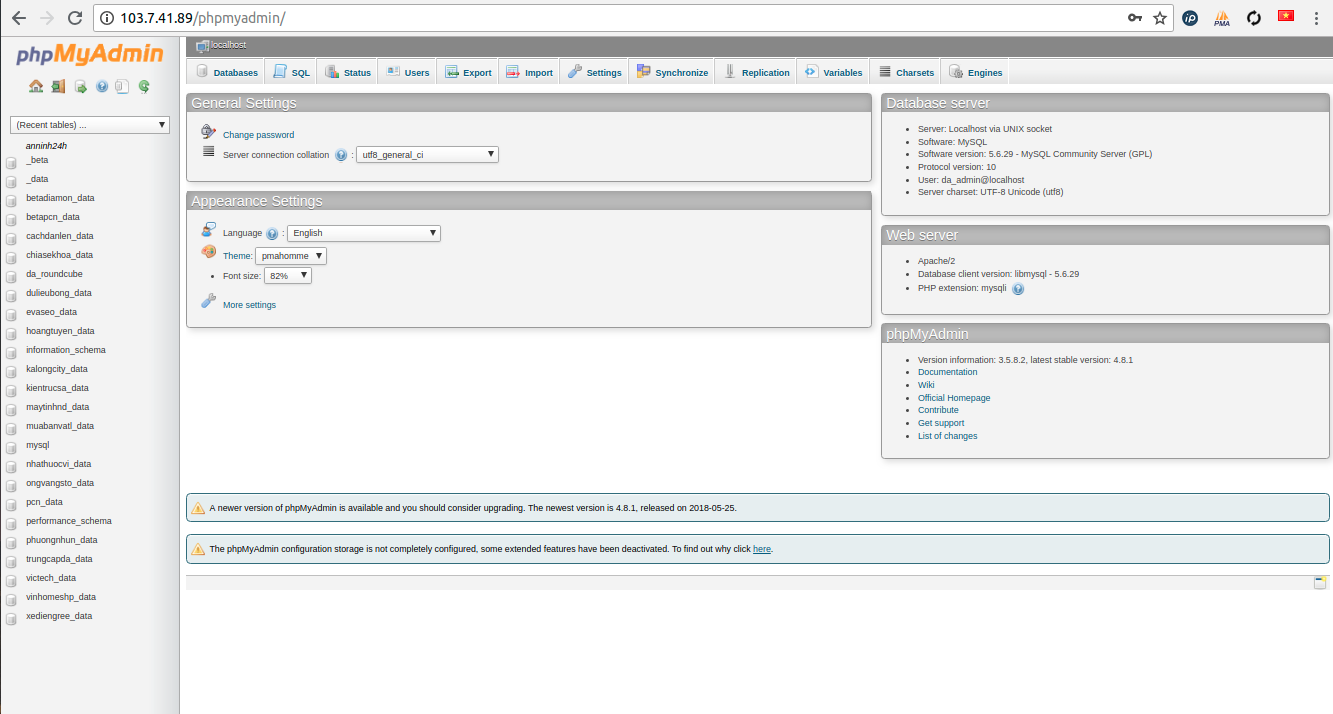
Task: Open the Wiki link
Action: 926,385
